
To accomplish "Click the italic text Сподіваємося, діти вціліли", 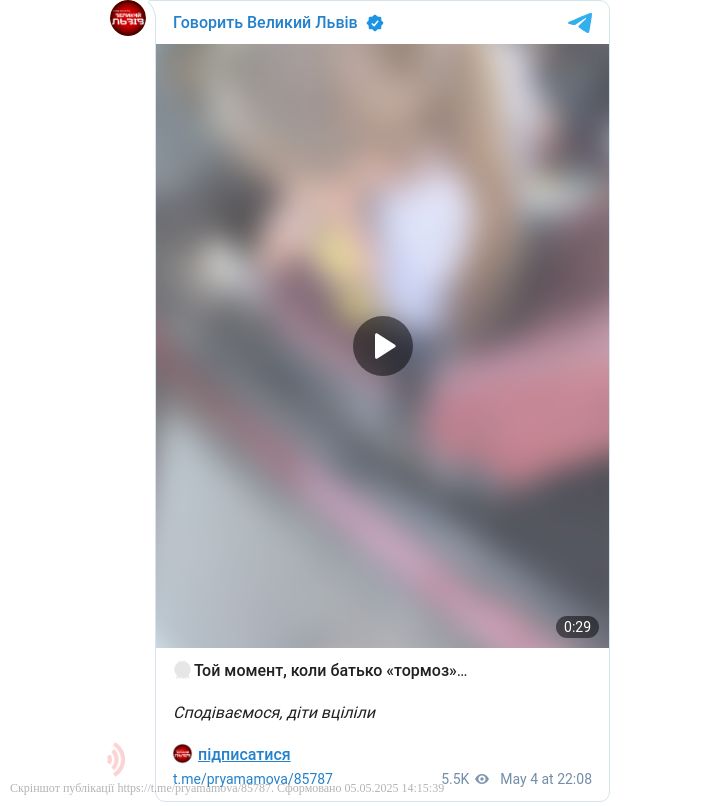I will (x=275, y=713).
